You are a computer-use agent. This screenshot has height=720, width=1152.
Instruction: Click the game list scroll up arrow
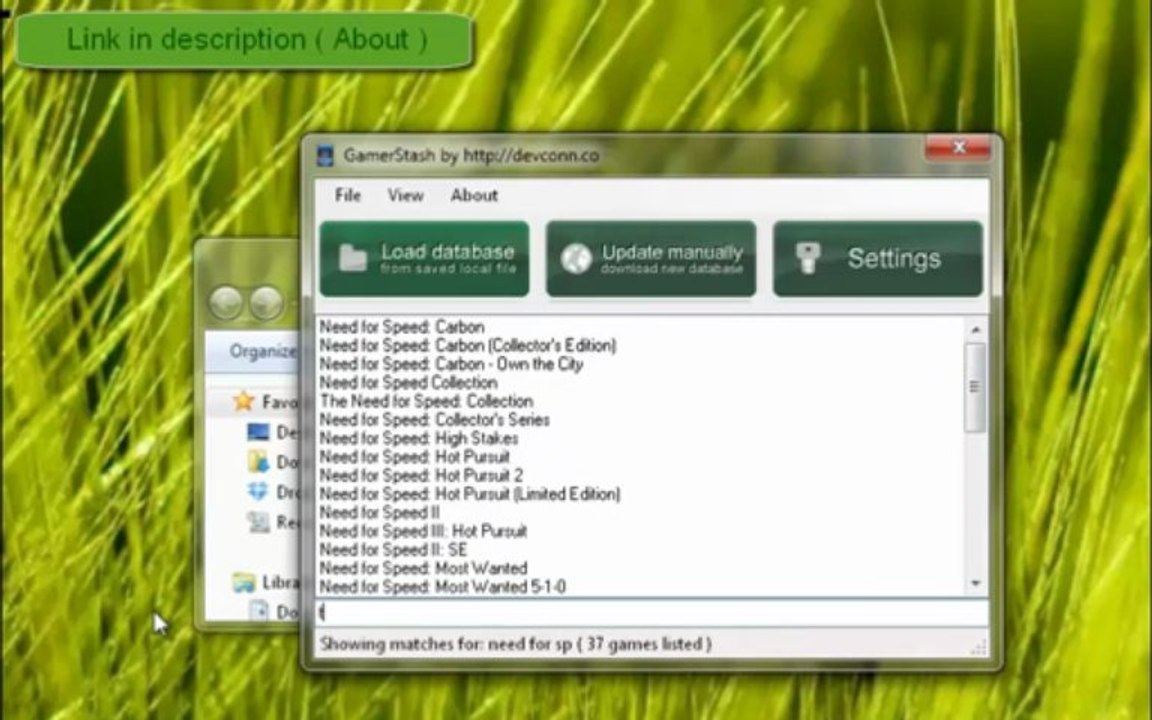coord(976,330)
